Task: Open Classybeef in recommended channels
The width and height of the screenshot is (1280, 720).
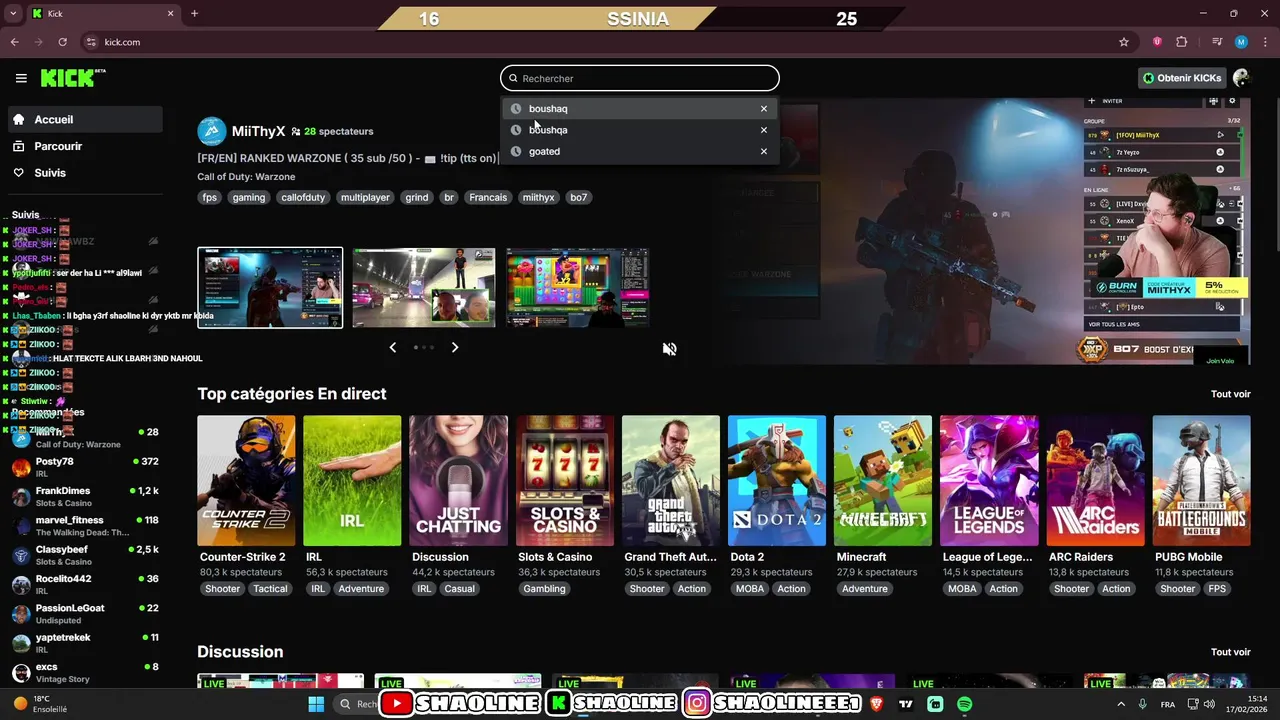Action: (85, 555)
